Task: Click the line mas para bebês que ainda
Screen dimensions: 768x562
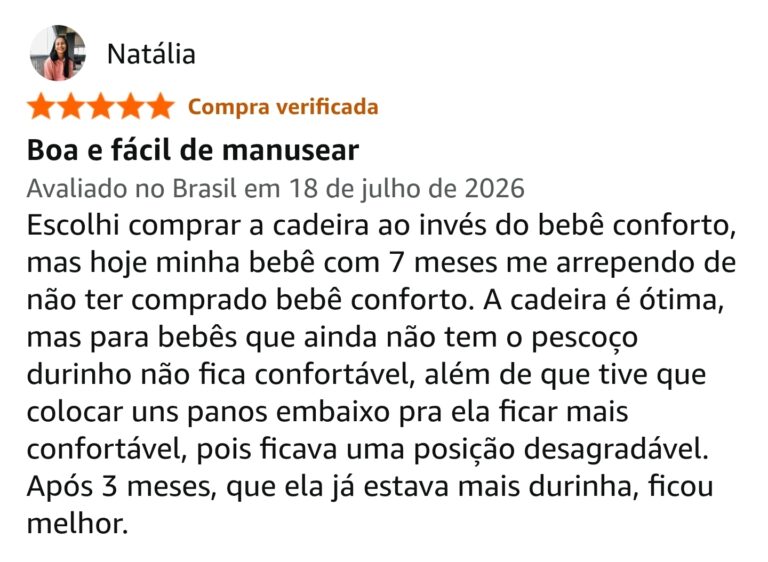Action: tap(333, 338)
